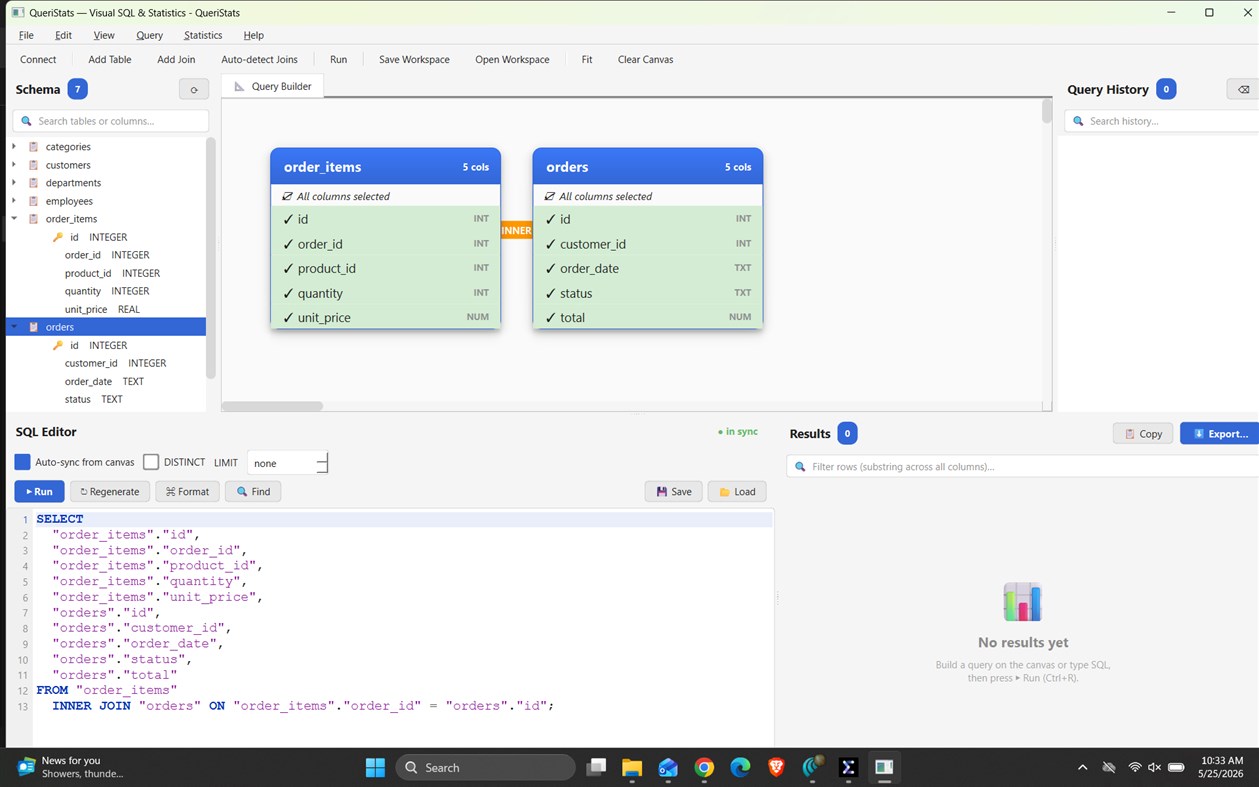Click the Format button
The height and width of the screenshot is (787, 1259).
click(187, 491)
